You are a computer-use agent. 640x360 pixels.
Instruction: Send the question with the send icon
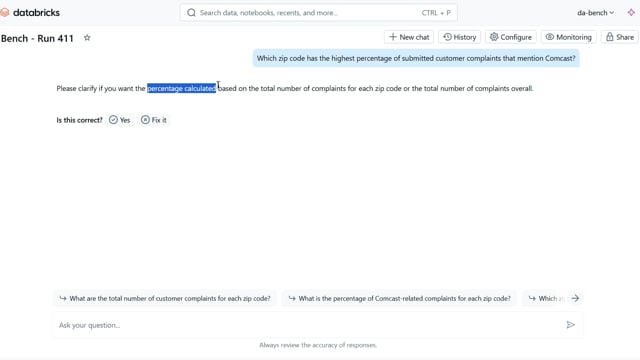(x=571, y=325)
